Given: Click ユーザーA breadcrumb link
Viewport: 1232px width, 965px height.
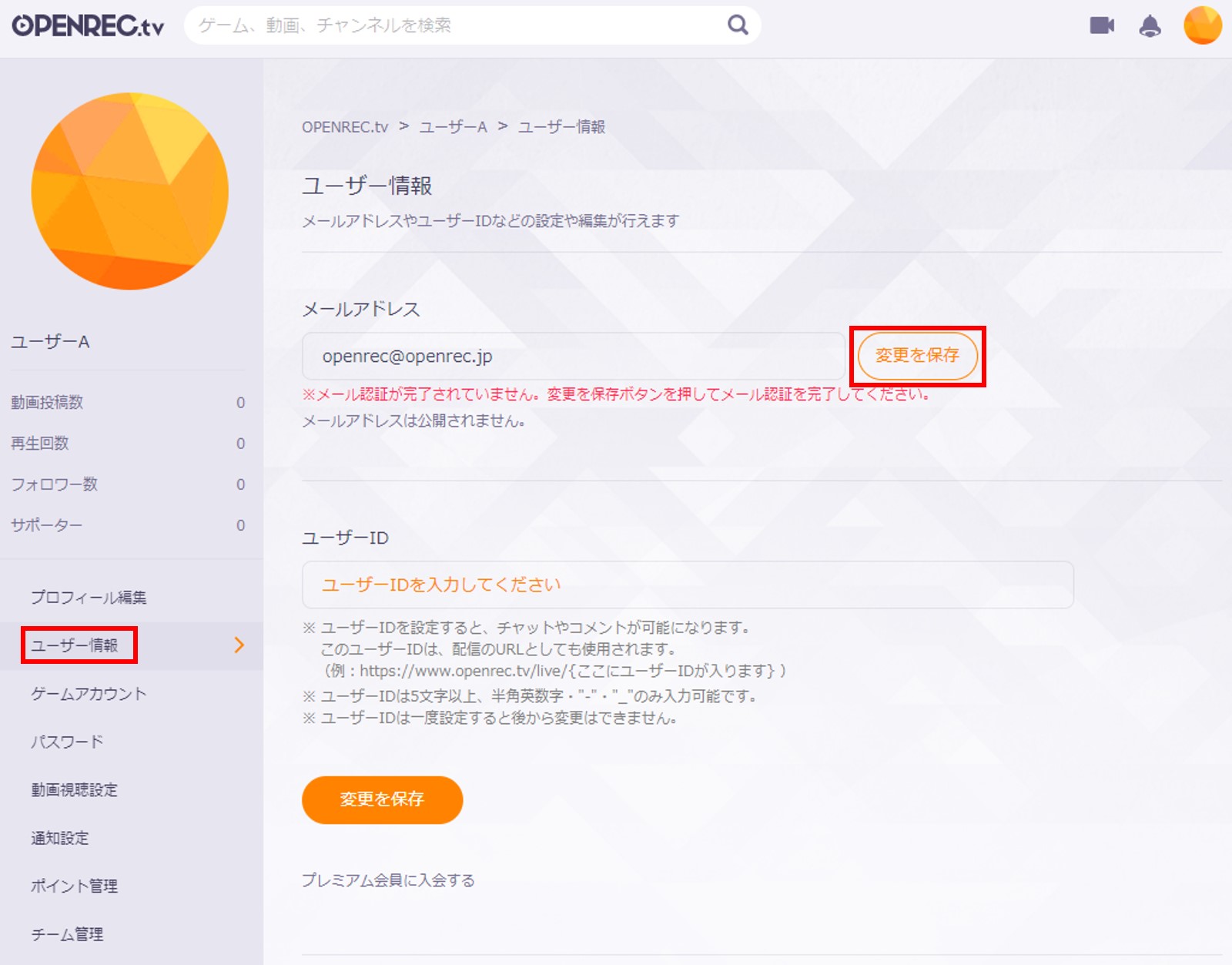Looking at the screenshot, I should point(453,127).
